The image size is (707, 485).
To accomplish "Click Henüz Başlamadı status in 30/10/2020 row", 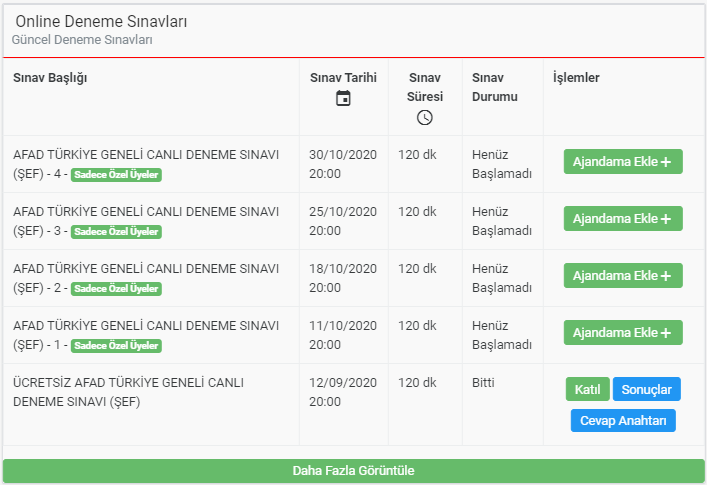I will click(502, 164).
